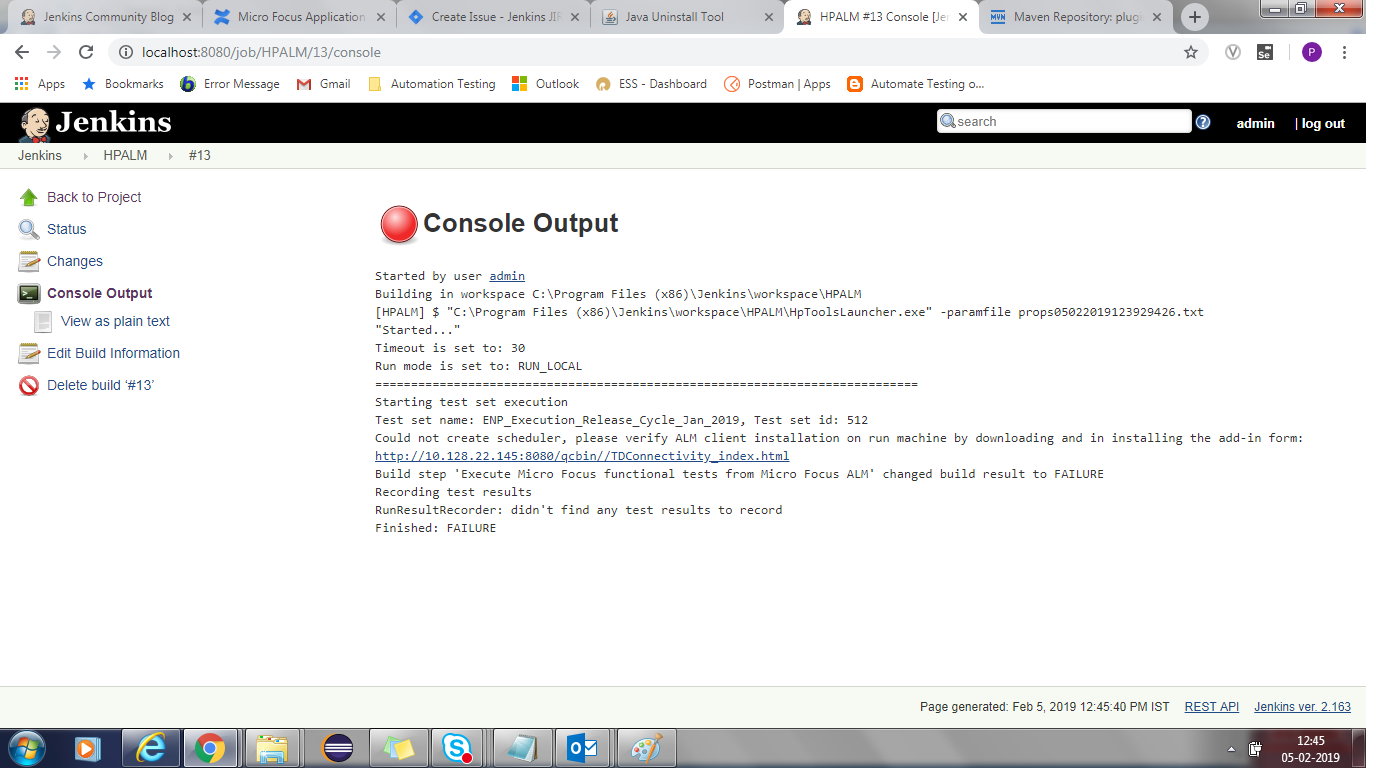
Task: Click the Edit Build Information icon
Action: point(29,353)
